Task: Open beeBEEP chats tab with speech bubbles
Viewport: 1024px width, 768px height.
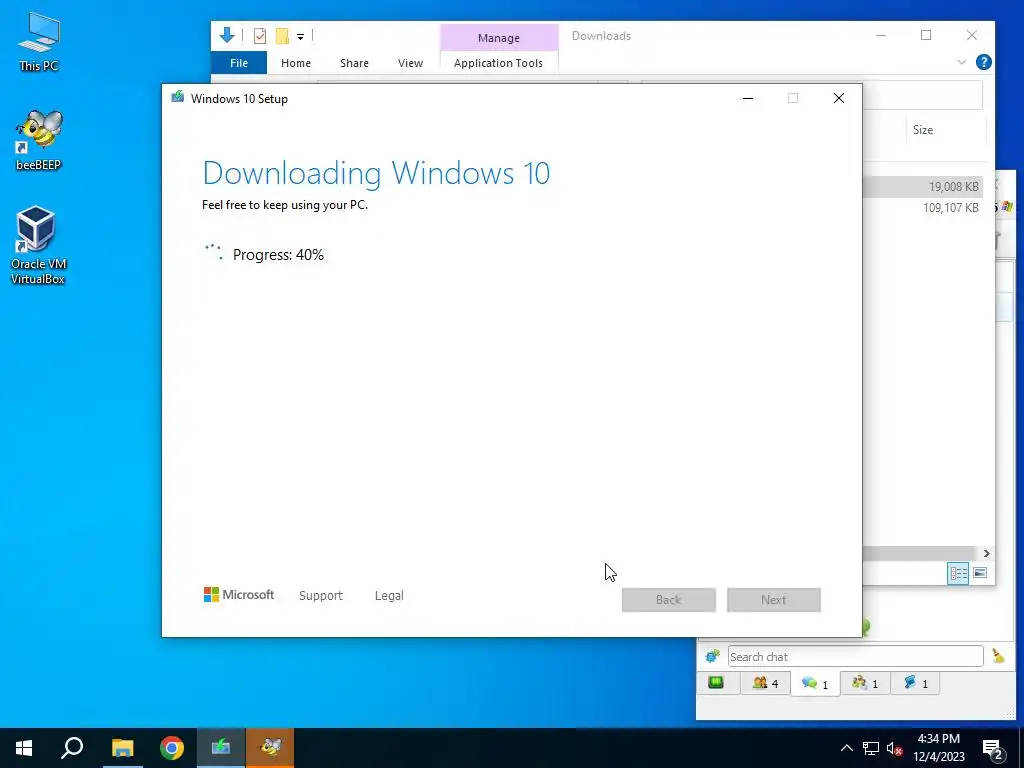Action: click(x=815, y=684)
